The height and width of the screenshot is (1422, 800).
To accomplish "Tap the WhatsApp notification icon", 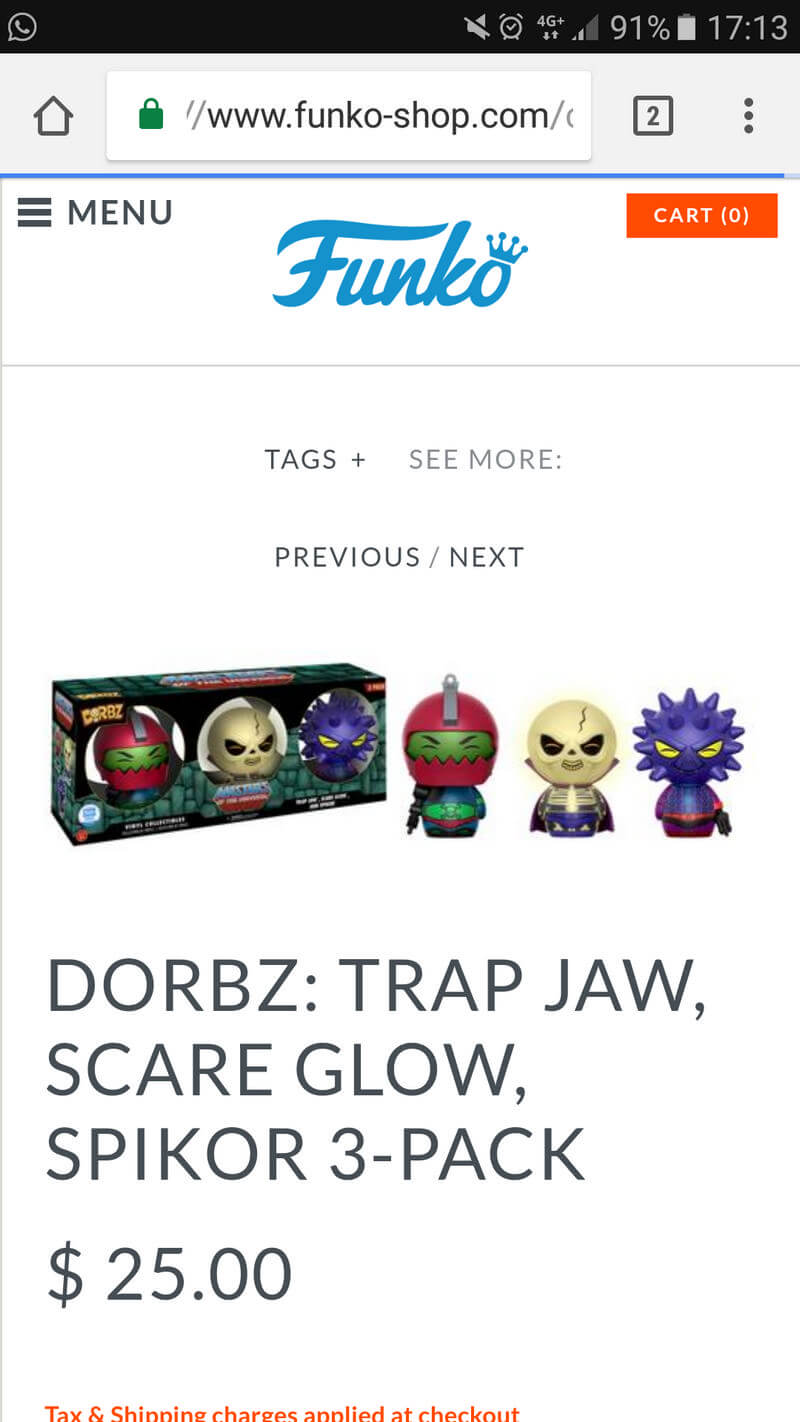I will click(22, 25).
